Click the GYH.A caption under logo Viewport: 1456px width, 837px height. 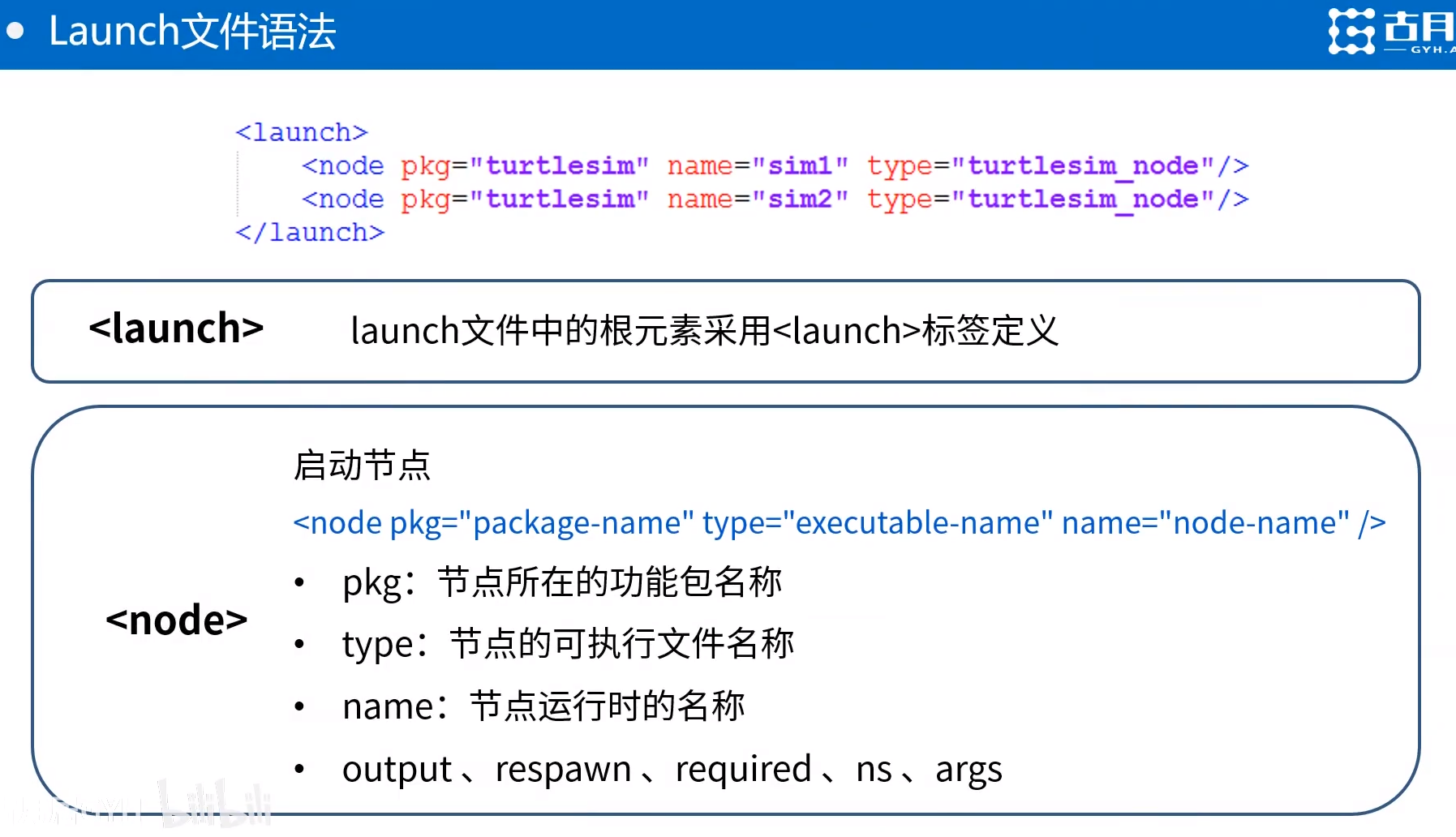[x=1432, y=50]
